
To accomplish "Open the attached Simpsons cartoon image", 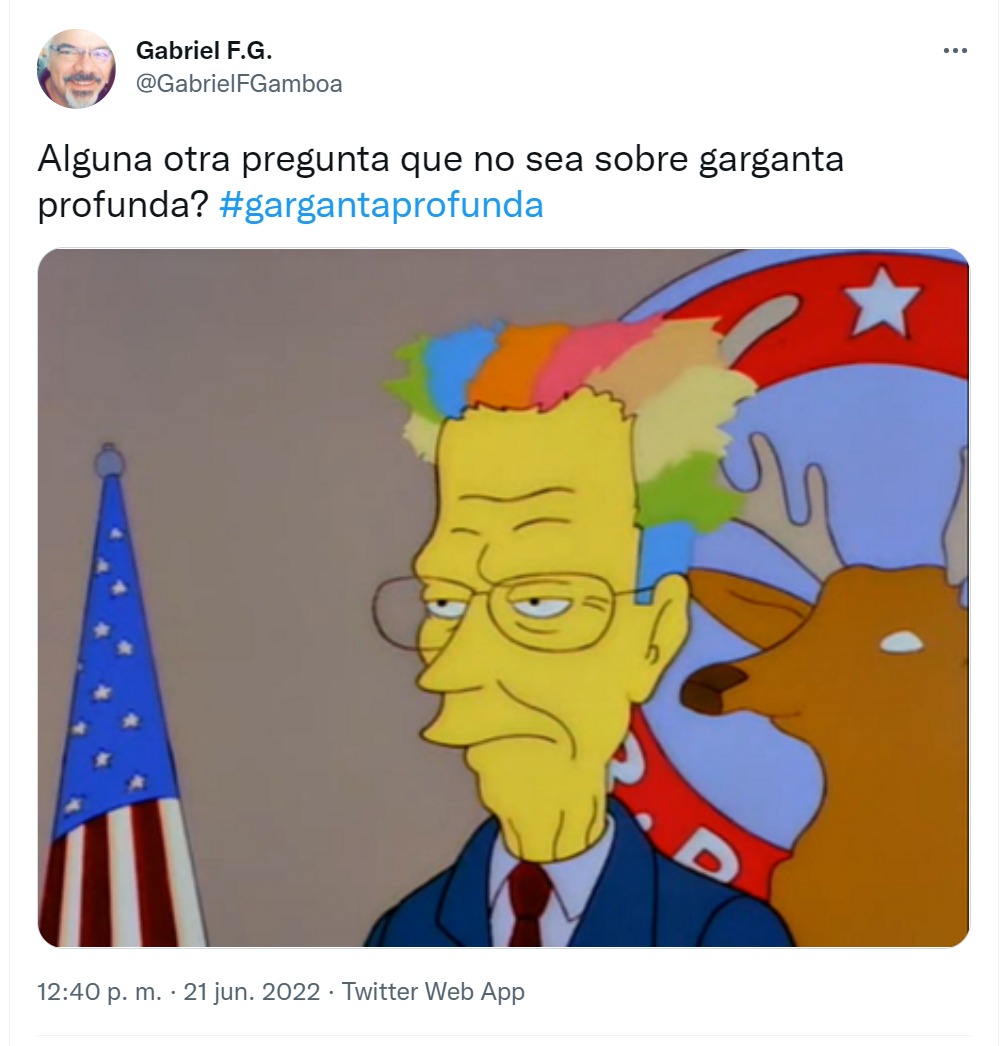I will [x=504, y=598].
